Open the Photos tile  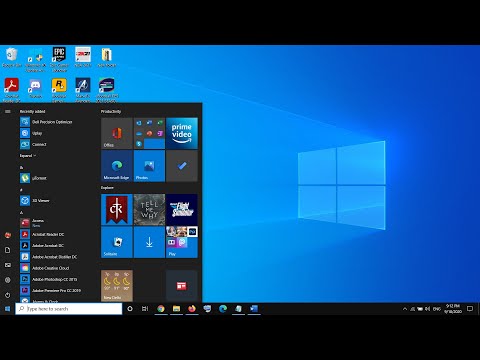[149, 166]
